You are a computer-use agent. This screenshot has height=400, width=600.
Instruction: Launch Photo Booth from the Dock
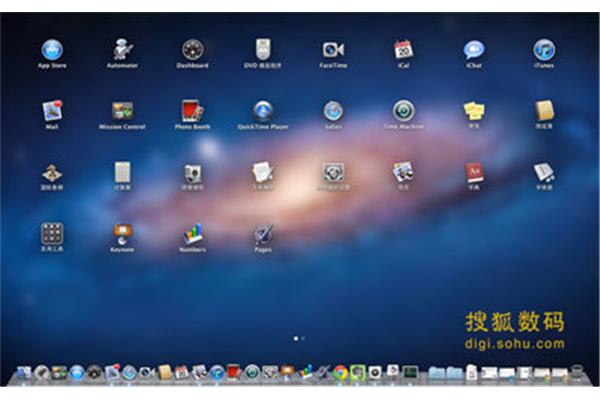click(233, 372)
